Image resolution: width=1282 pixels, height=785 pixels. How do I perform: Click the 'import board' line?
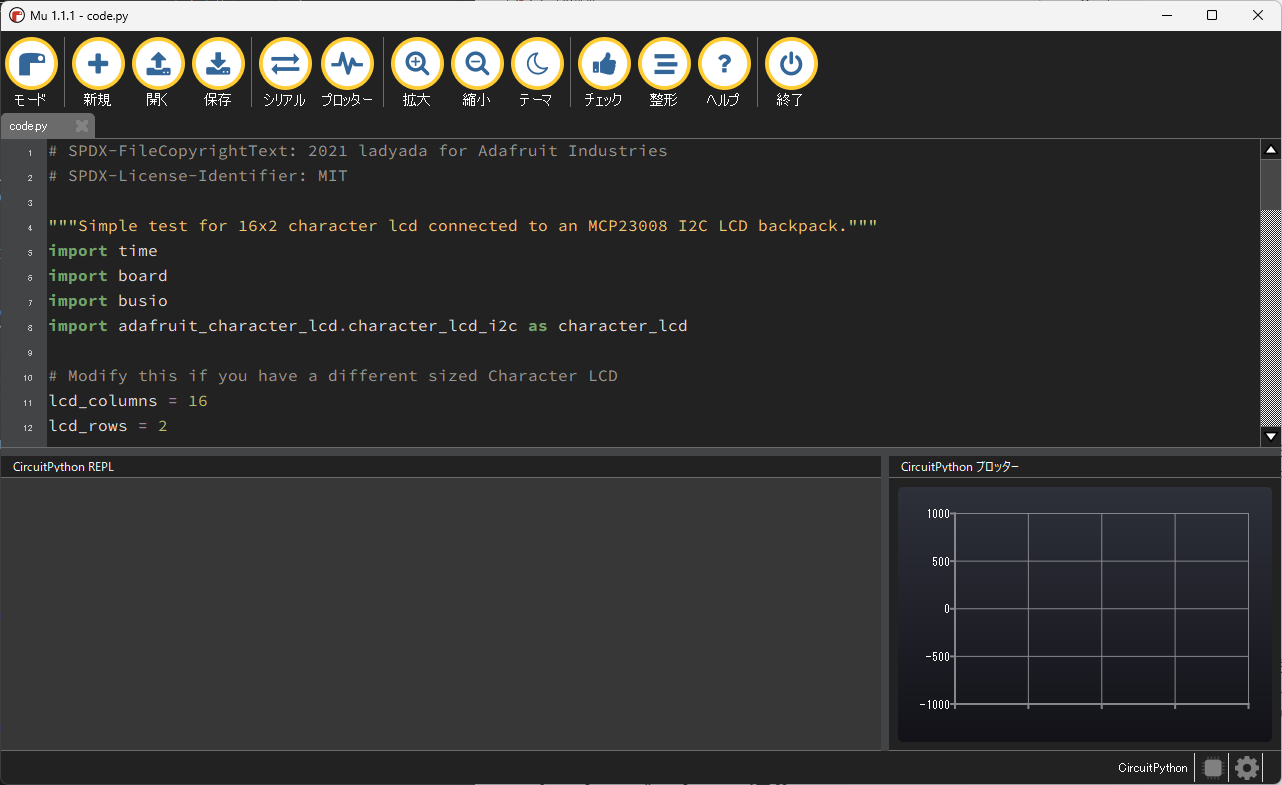point(108,276)
